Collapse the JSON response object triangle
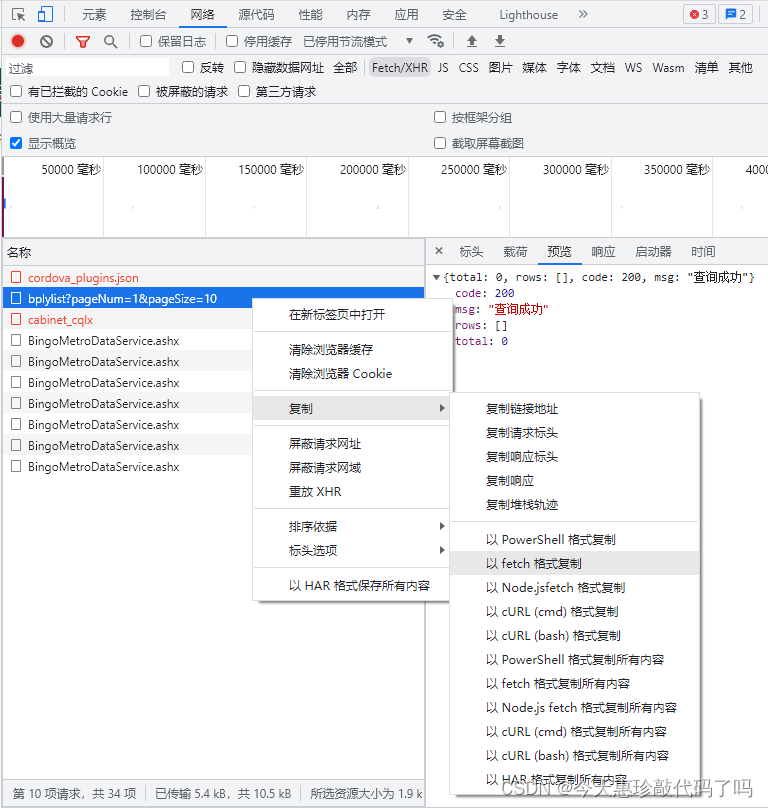This screenshot has width=768, height=808. 437,278
